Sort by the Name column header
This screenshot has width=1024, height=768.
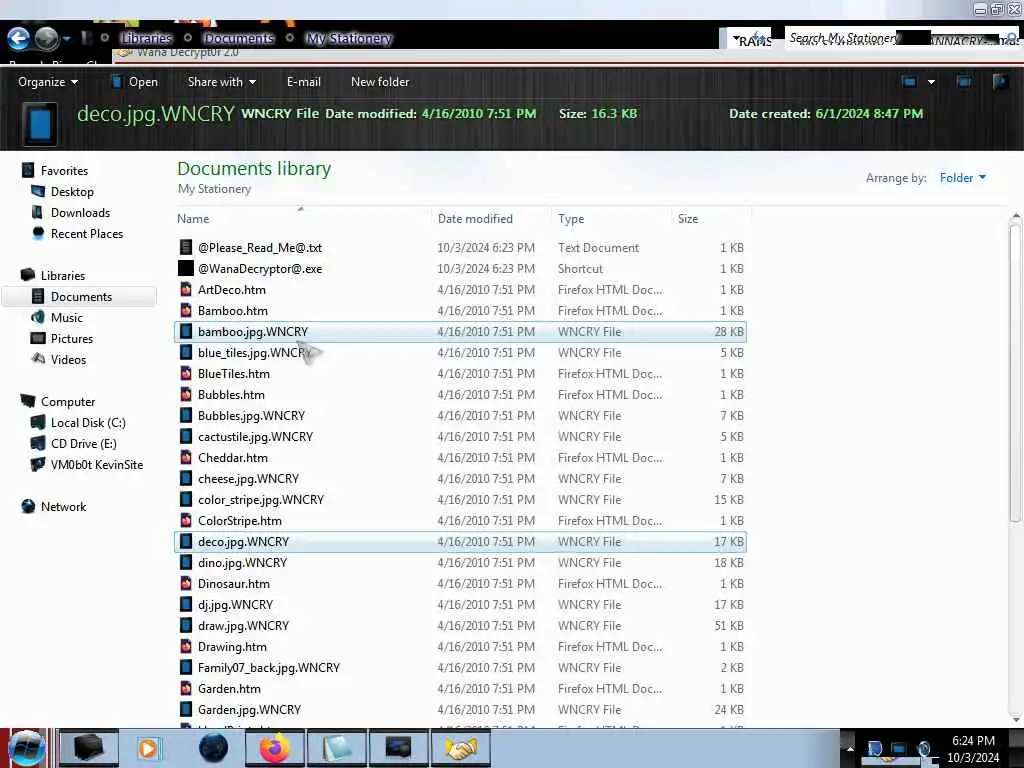[x=303, y=219]
